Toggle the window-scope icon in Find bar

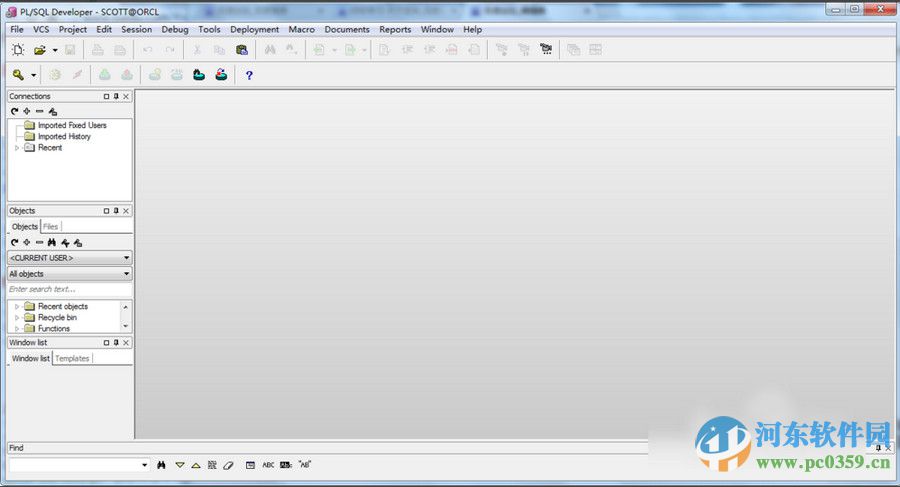pyautogui.click(x=250, y=465)
